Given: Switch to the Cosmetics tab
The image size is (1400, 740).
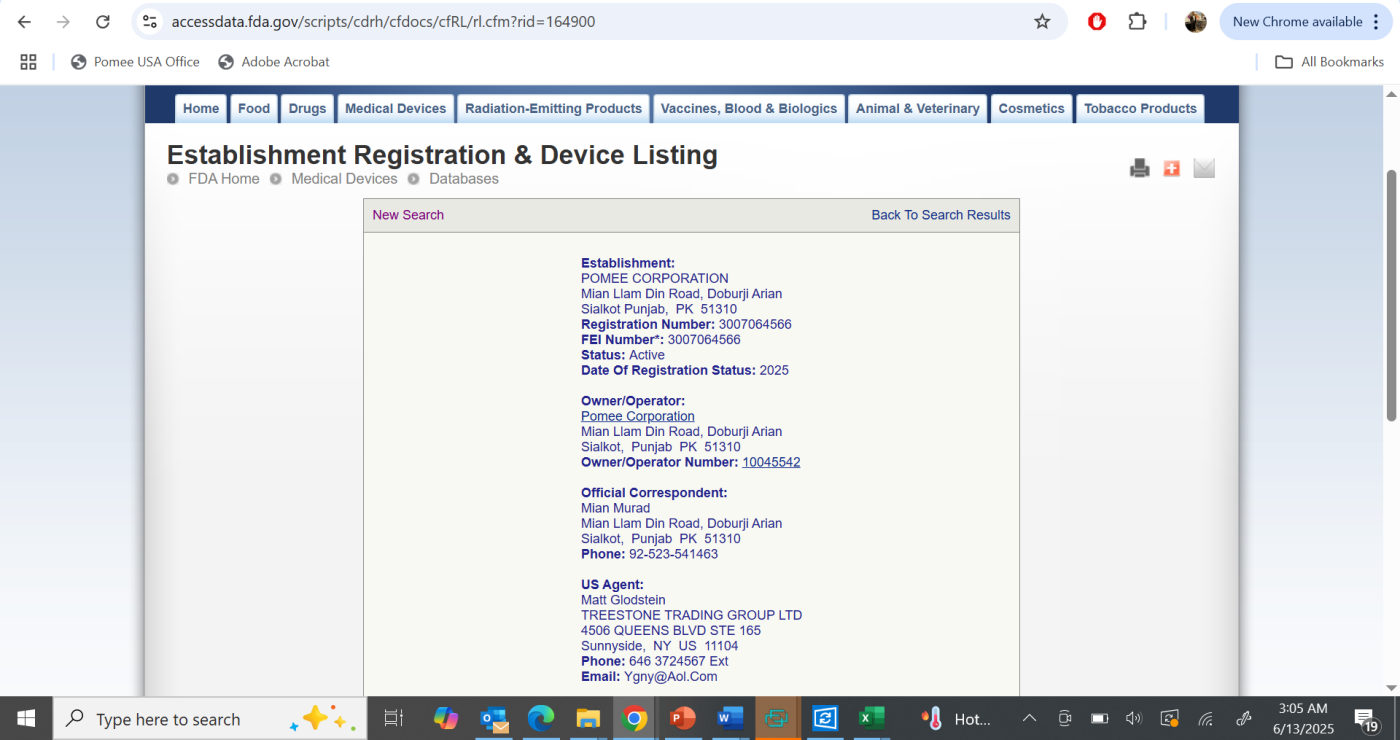Looking at the screenshot, I should 1031,109.
